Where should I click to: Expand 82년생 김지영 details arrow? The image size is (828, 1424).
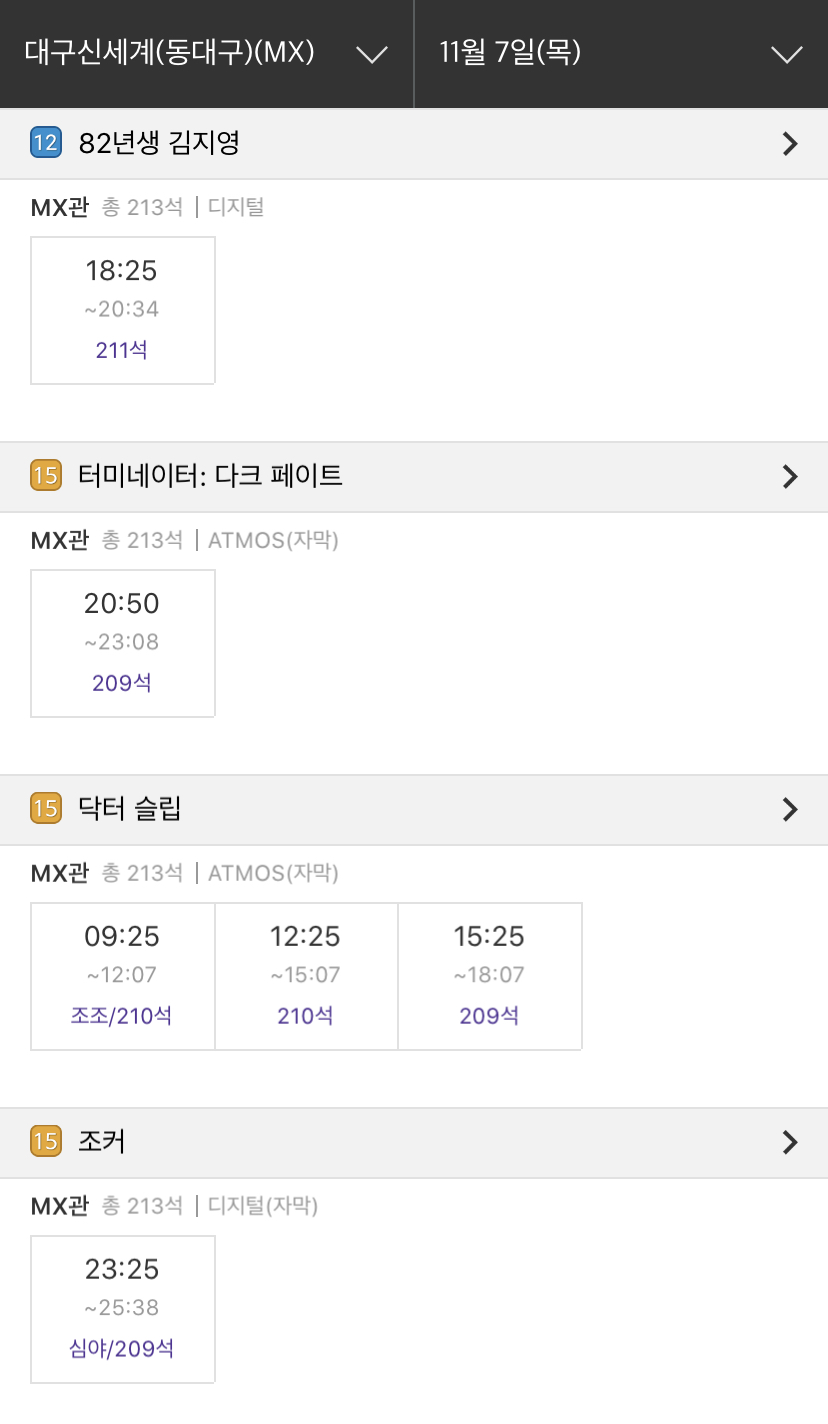(x=790, y=144)
